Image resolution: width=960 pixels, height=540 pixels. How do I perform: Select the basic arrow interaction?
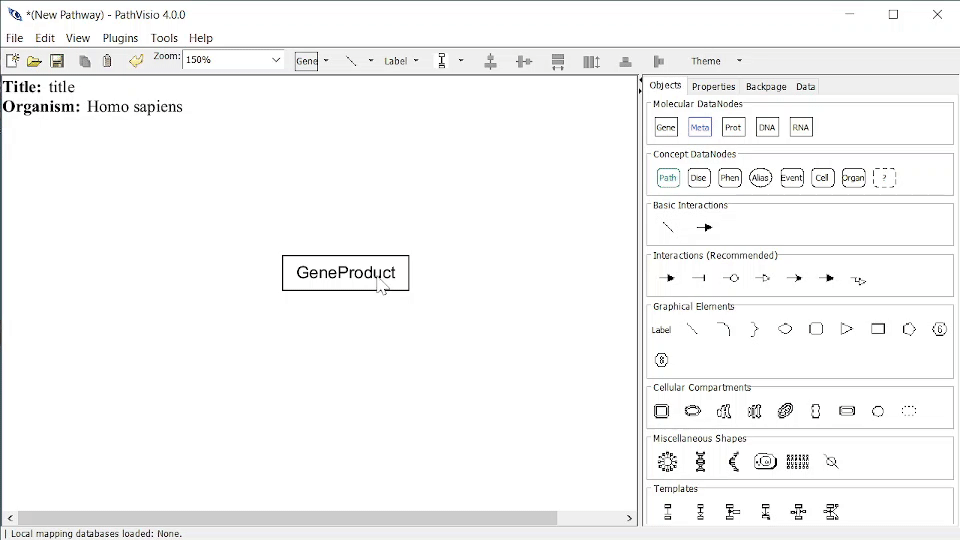pos(704,228)
